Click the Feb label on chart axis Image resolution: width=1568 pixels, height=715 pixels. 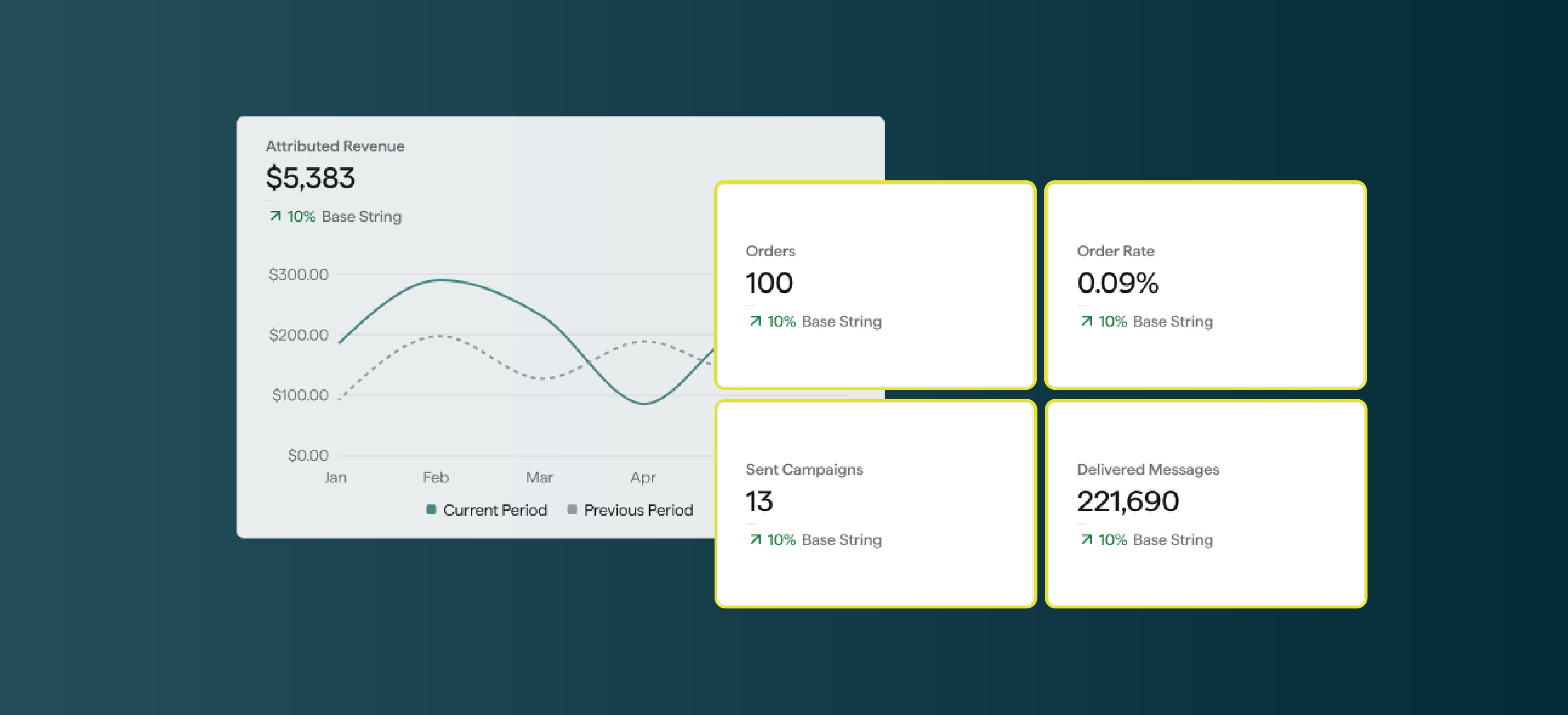click(x=435, y=477)
